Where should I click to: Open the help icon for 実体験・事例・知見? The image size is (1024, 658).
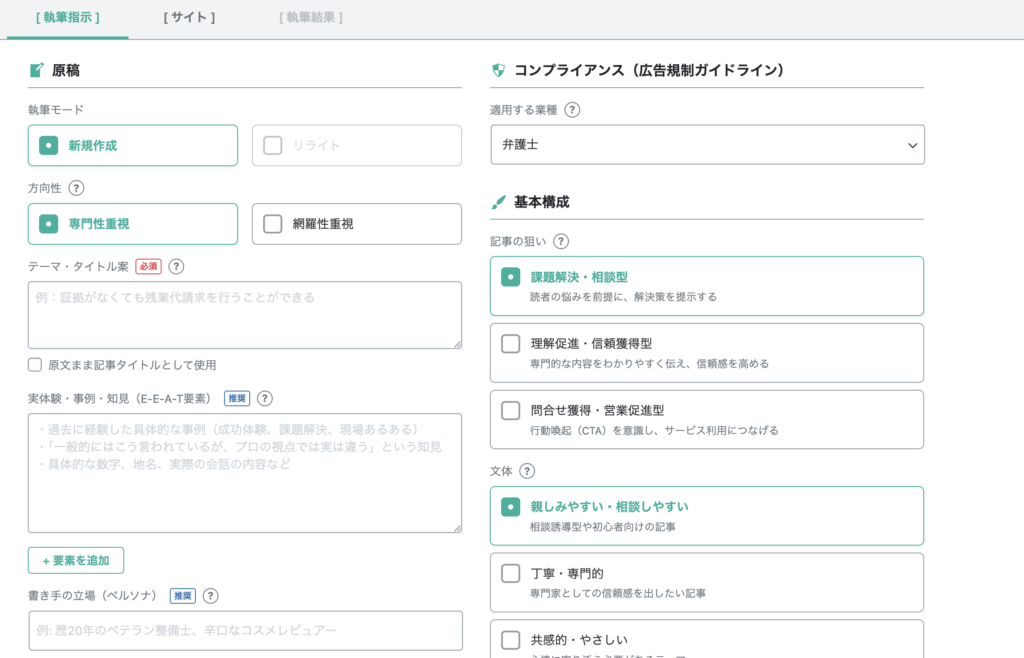tap(262, 398)
